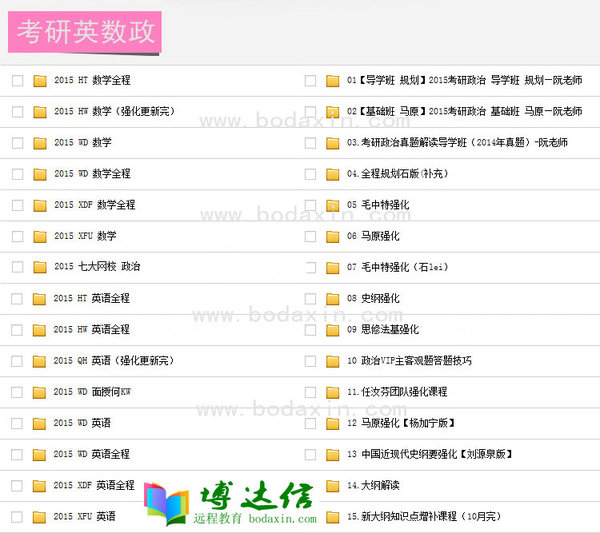This screenshot has width=600, height=533.
Task: Open folder name 2015 HW 数学（强化更新完）
Action: (114, 111)
